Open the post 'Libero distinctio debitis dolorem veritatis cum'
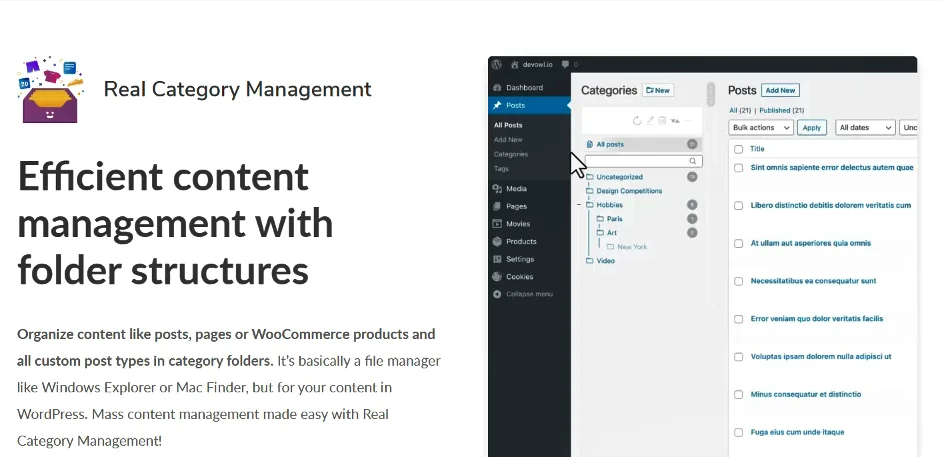This screenshot has height=457, width=941. [x=831, y=206]
